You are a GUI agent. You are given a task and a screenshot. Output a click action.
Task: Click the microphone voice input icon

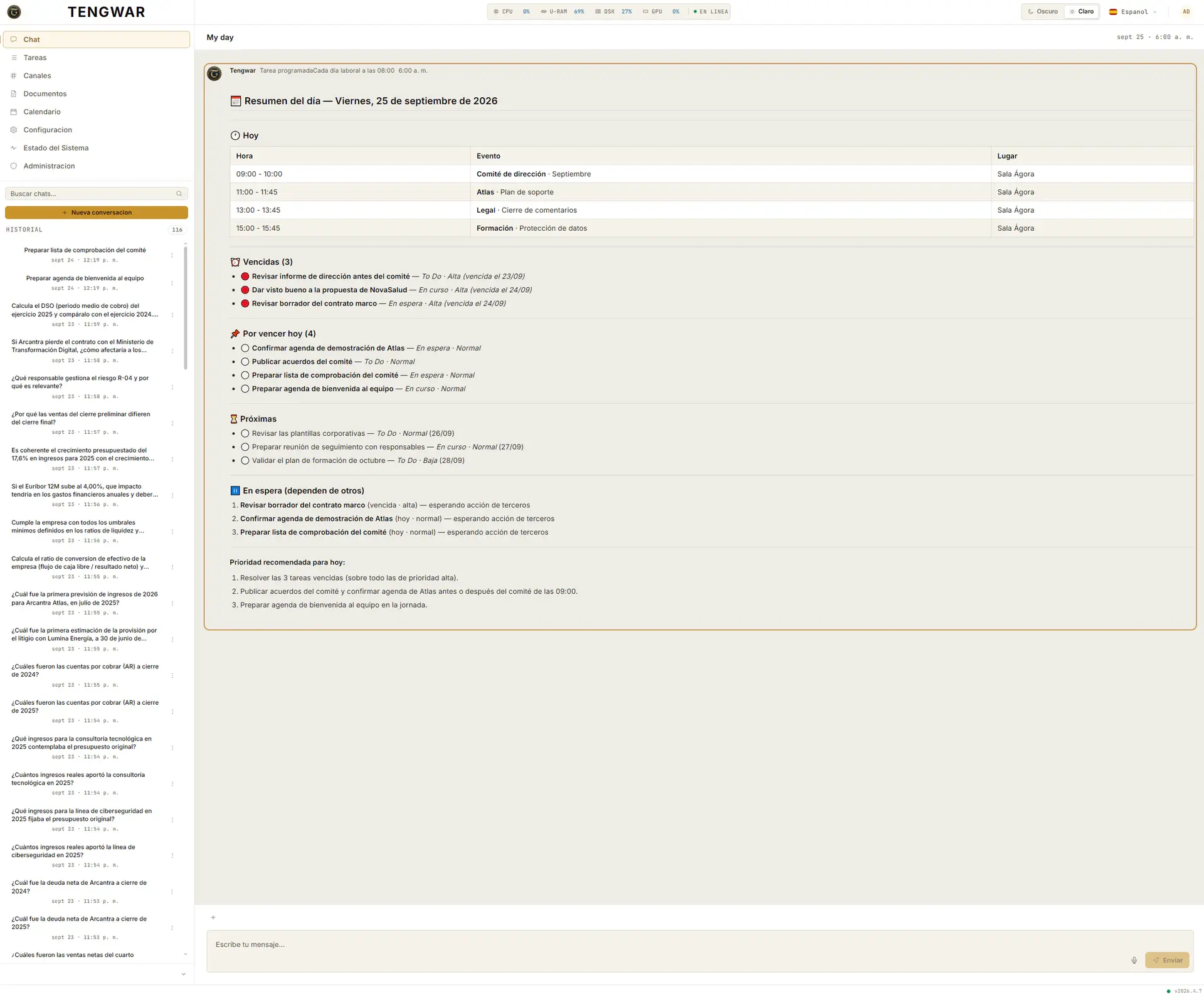(x=1134, y=960)
